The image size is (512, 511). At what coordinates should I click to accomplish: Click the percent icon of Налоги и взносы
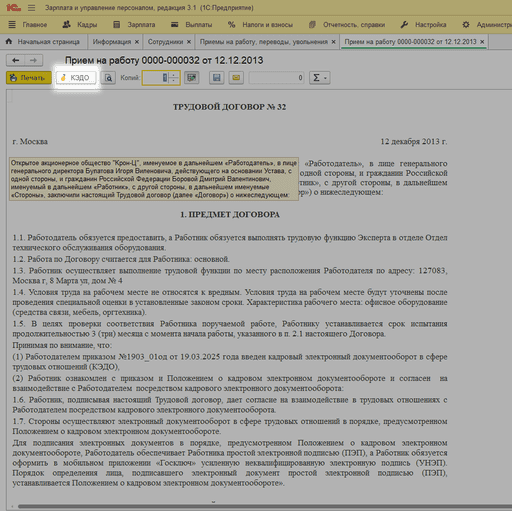pos(231,24)
